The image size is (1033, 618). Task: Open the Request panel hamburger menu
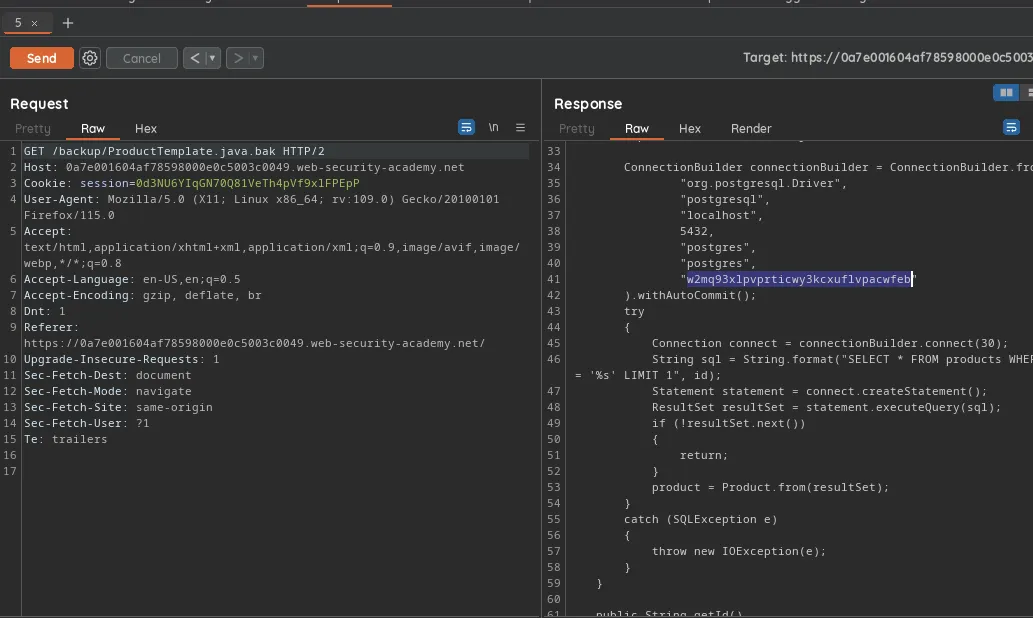pos(520,127)
